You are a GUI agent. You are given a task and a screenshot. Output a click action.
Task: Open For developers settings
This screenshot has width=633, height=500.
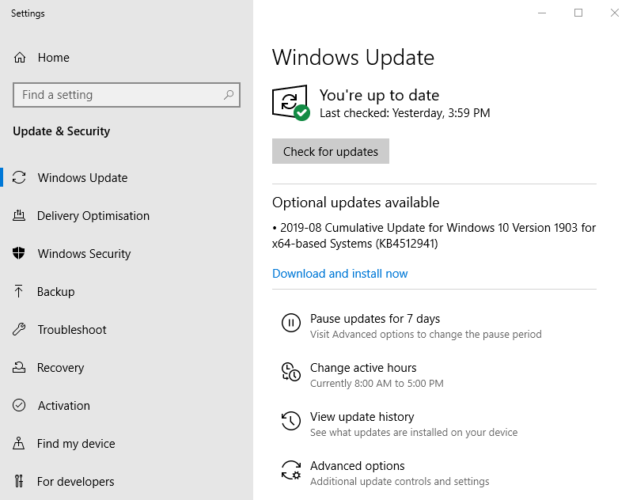[75, 481]
